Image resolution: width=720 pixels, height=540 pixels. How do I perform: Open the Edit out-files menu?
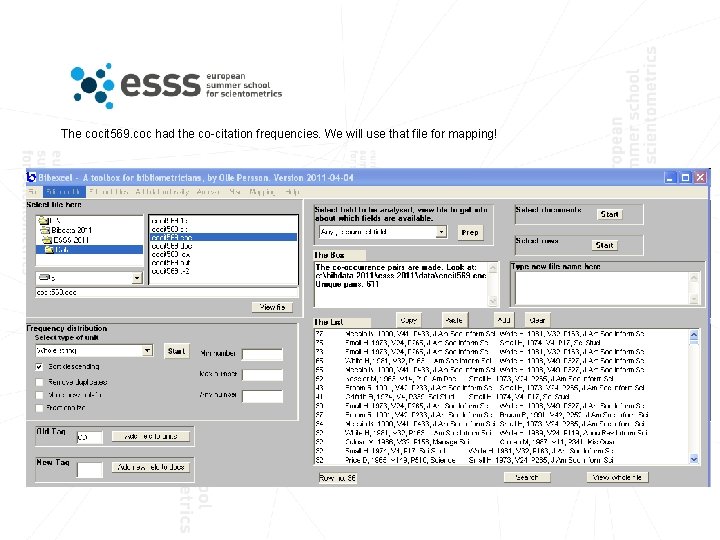(x=108, y=191)
